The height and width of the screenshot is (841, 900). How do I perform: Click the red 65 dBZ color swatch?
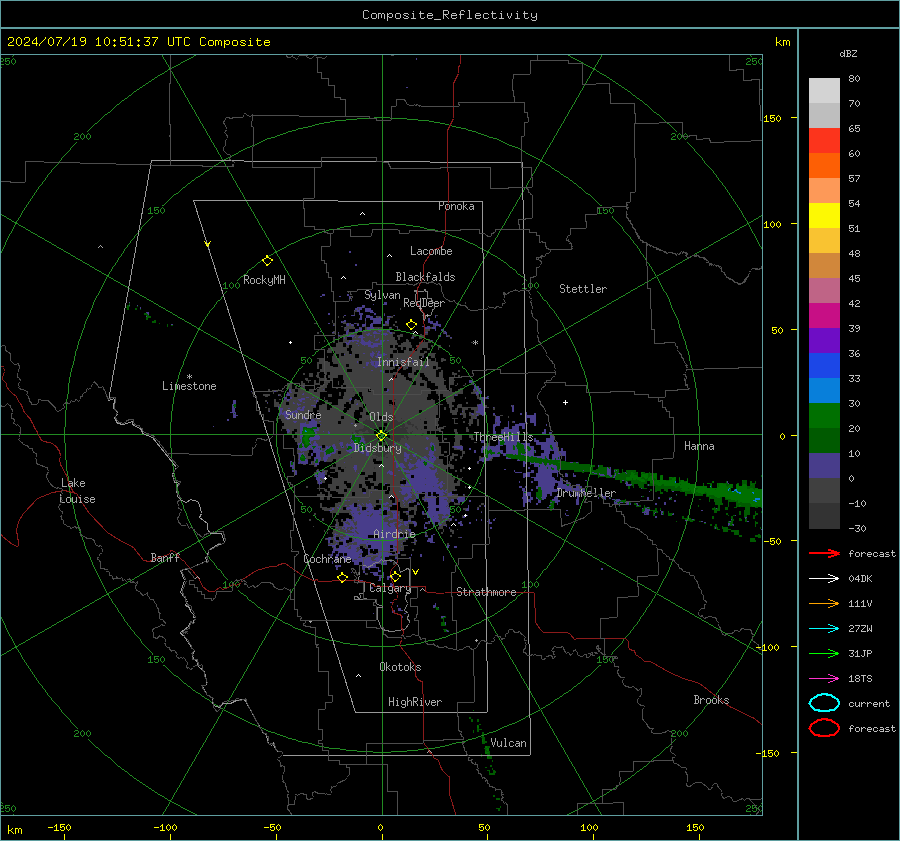click(x=824, y=141)
